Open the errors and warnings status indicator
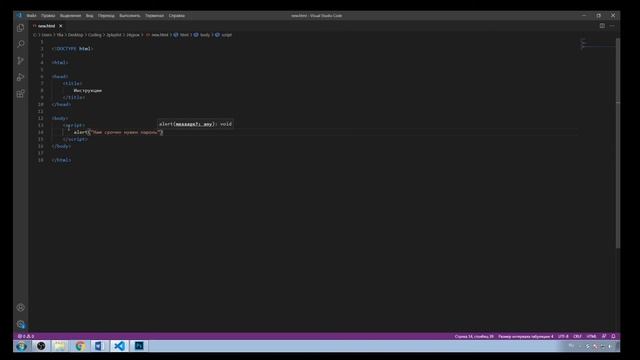Screen dimensions: 640x360 click(26, 336)
